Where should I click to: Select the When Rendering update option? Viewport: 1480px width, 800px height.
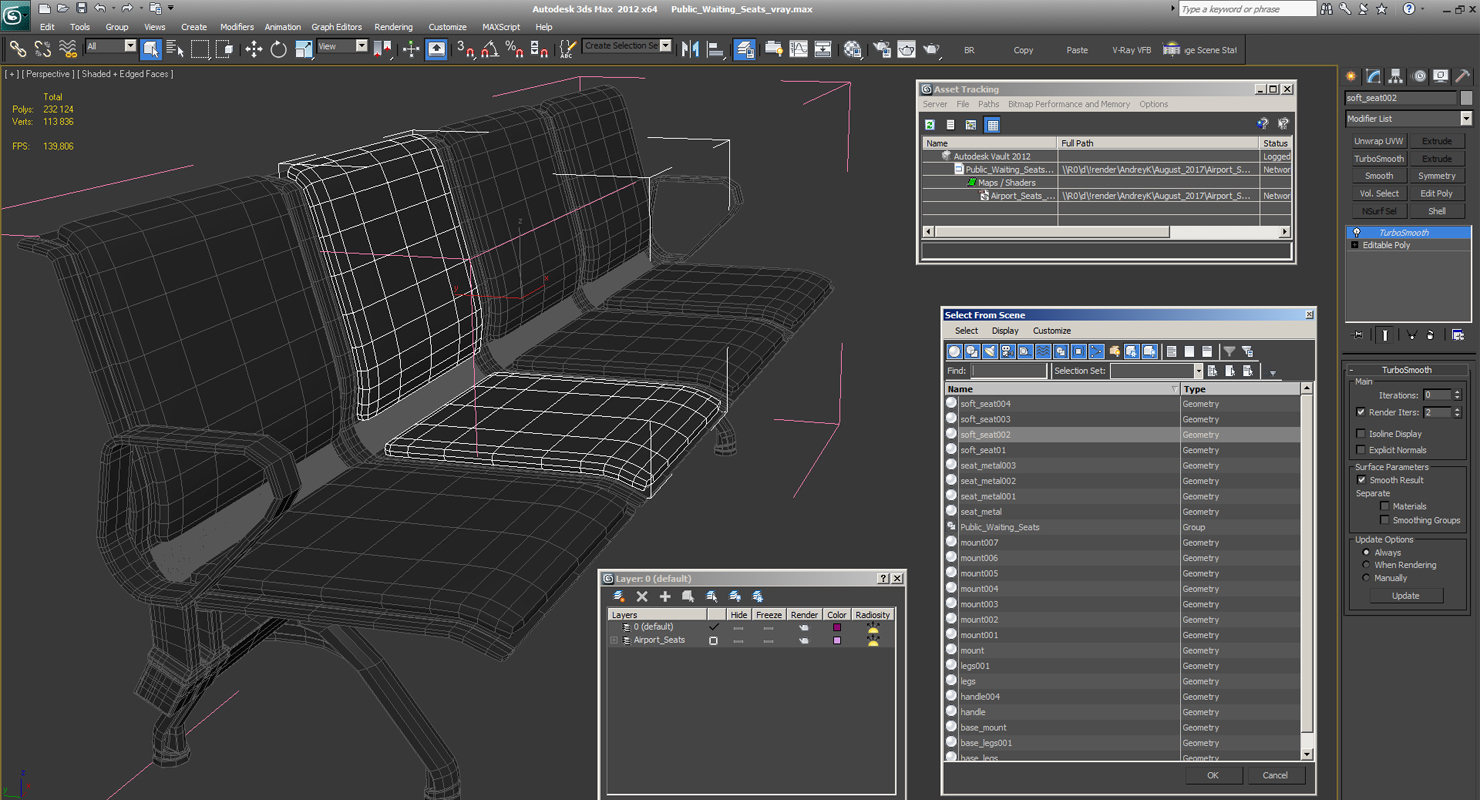(x=1366, y=565)
